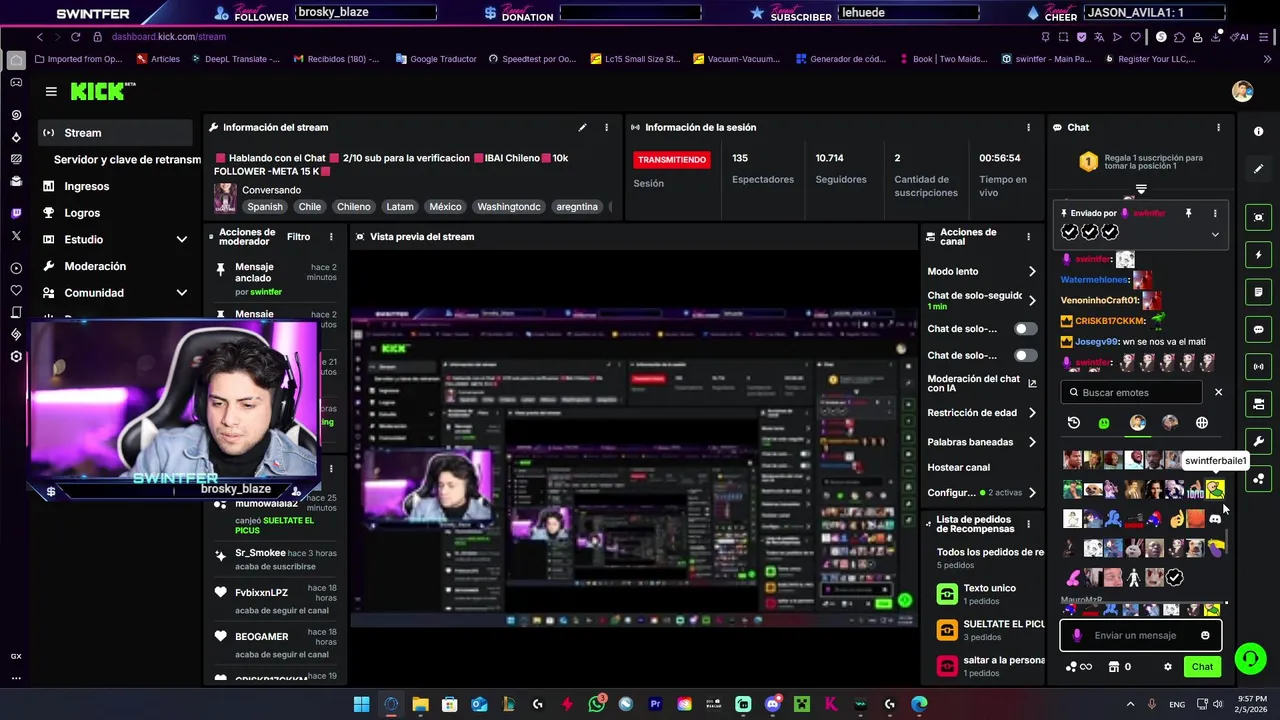Open the Kick hamburger menu
This screenshot has width=1280, height=720.
coord(51,91)
